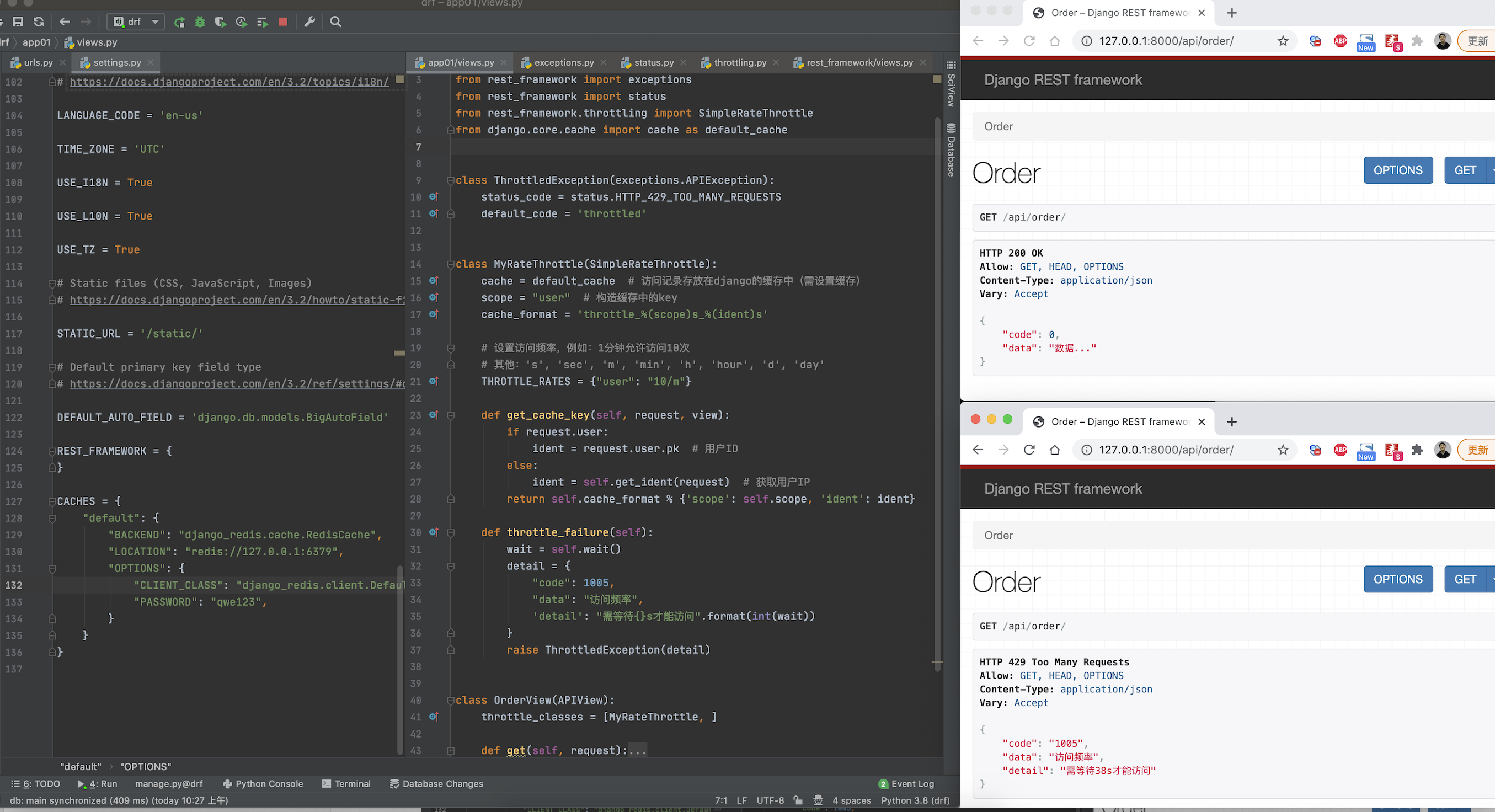Expand the folded get method body
The width and height of the screenshot is (1495, 812).
tap(450, 751)
